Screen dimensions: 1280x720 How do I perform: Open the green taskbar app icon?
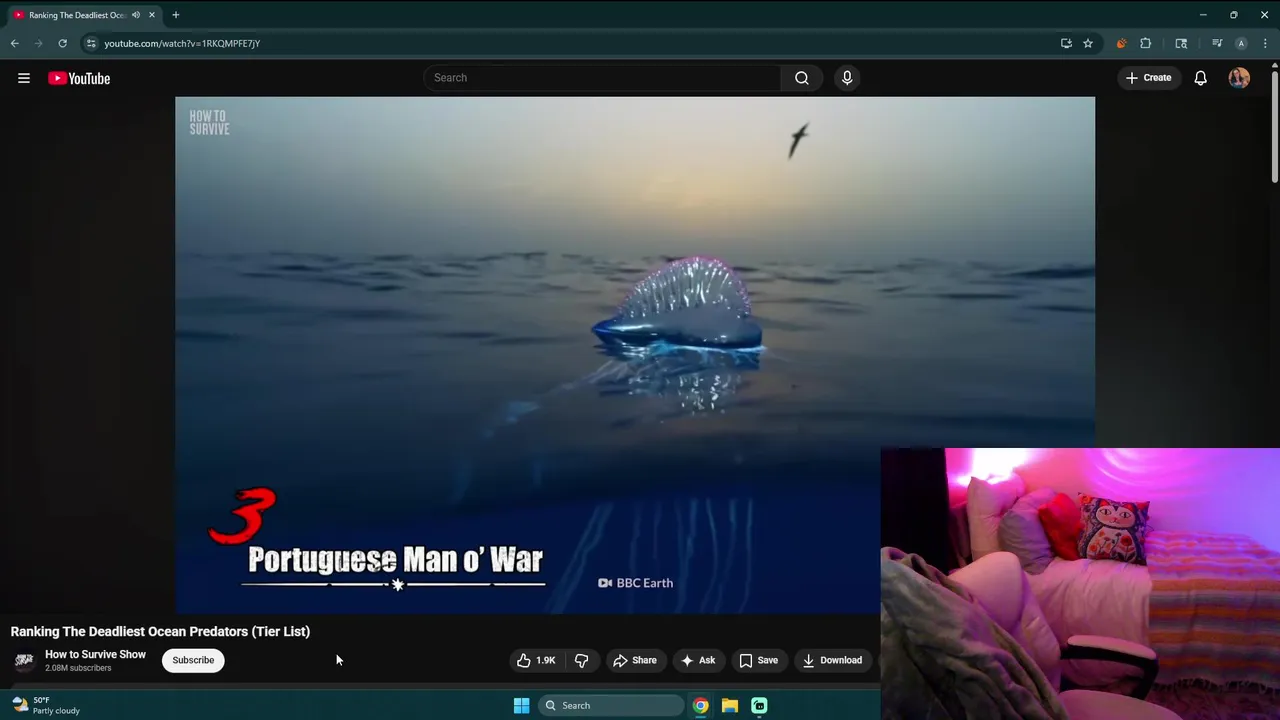pos(759,705)
